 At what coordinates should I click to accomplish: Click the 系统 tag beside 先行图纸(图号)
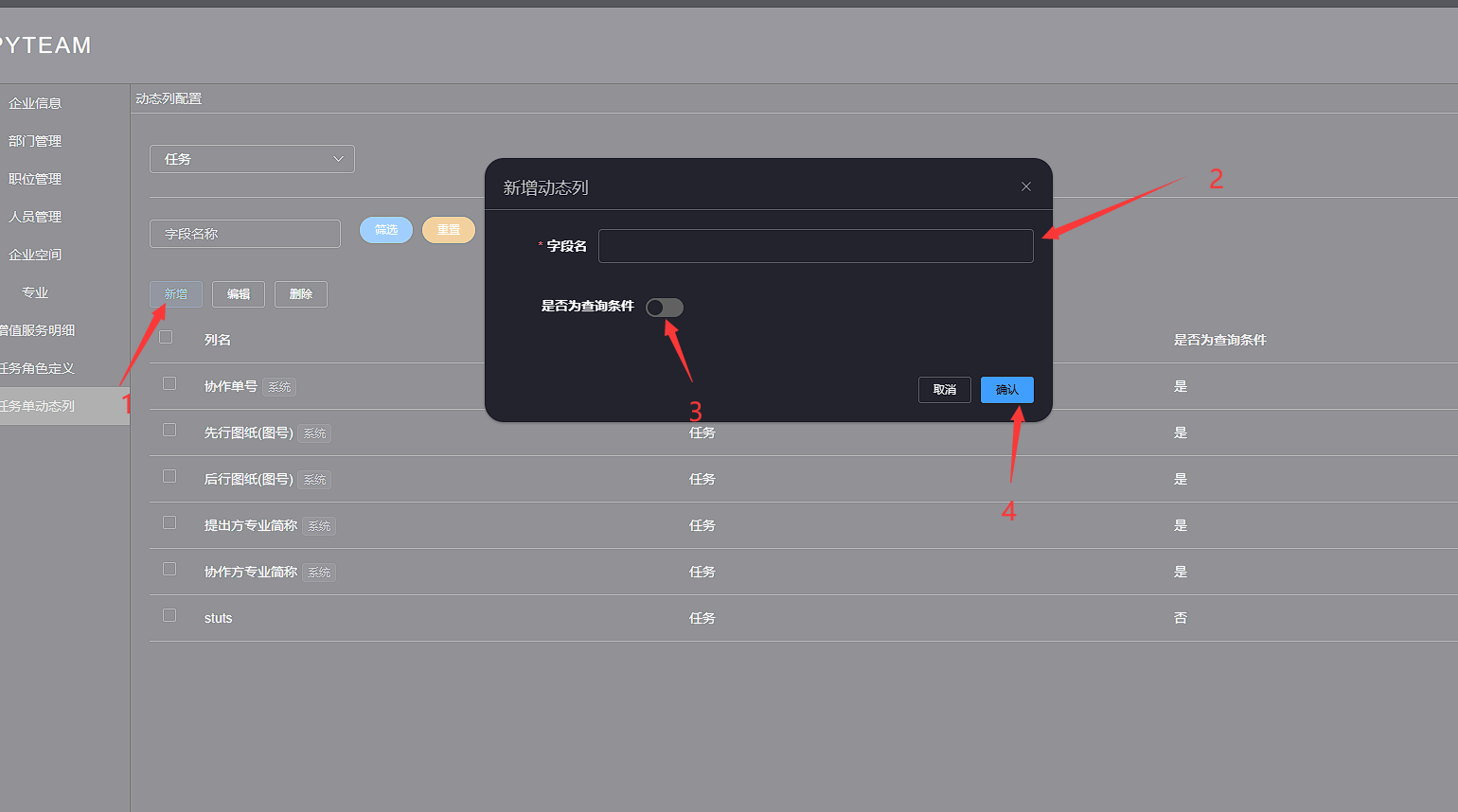(315, 433)
